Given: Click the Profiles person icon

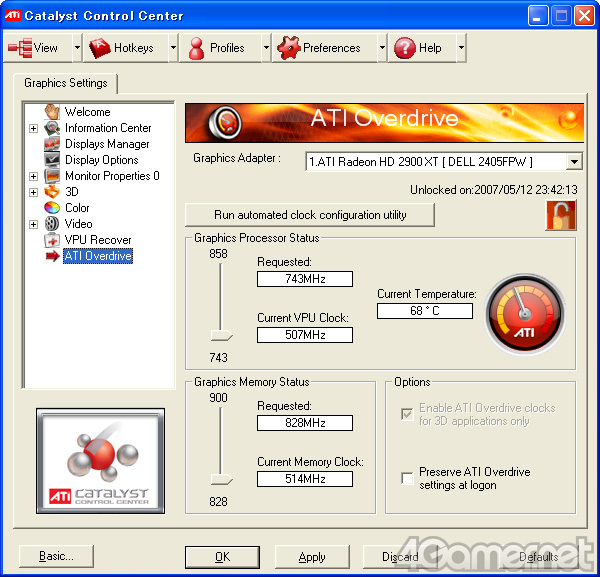Looking at the screenshot, I should pos(197,48).
